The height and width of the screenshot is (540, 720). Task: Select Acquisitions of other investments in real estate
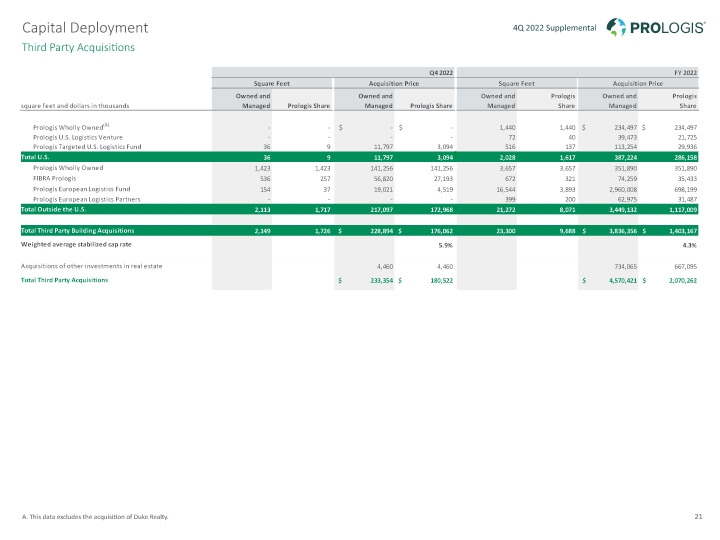click(91, 265)
